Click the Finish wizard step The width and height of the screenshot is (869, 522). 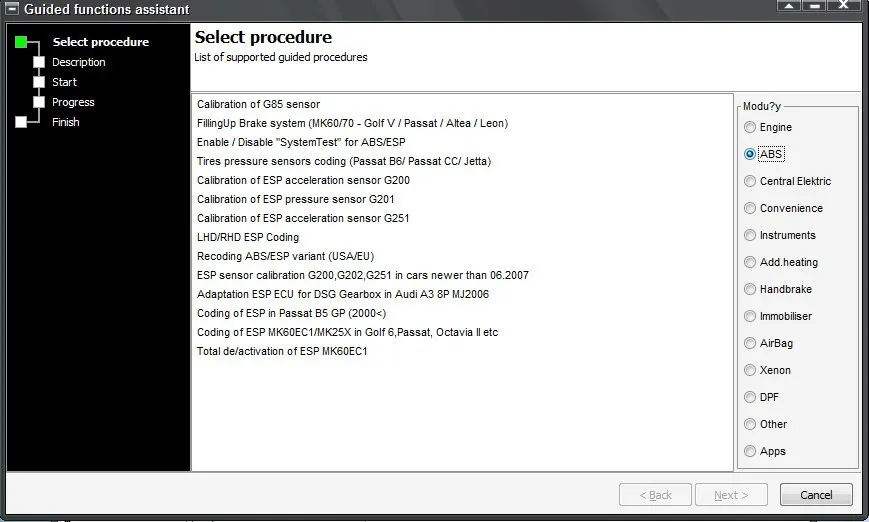click(65, 122)
